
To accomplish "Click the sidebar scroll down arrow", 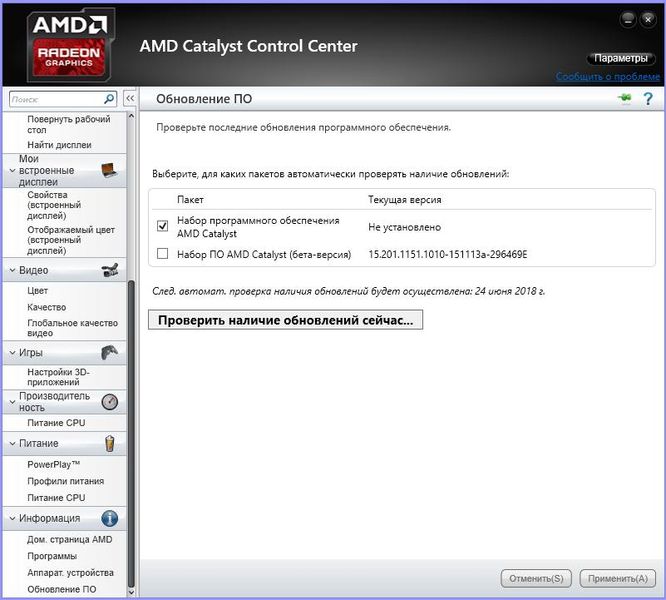I will (x=131, y=592).
